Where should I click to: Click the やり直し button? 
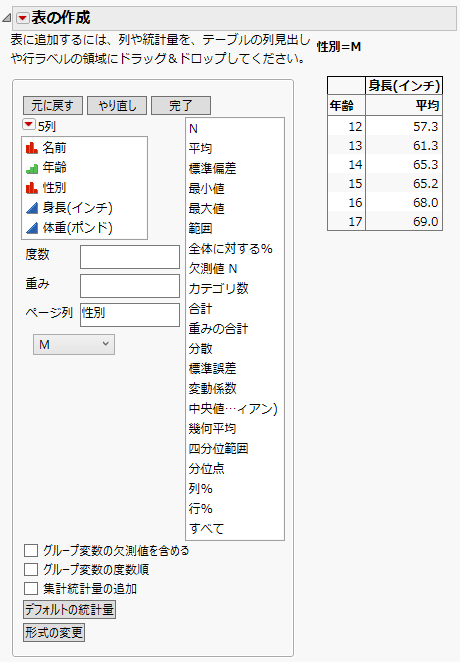(117, 106)
